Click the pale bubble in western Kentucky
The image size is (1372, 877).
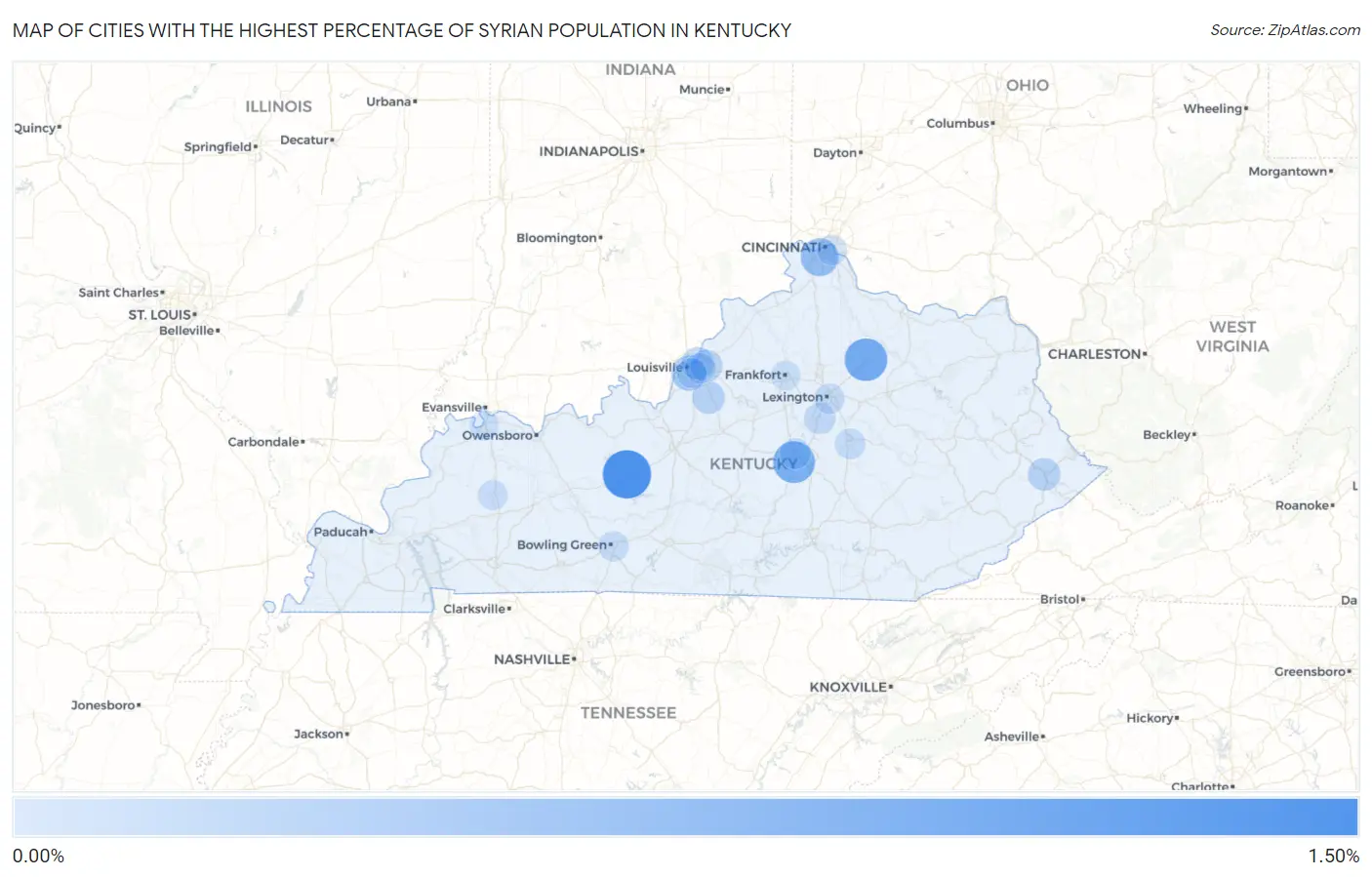coord(493,495)
